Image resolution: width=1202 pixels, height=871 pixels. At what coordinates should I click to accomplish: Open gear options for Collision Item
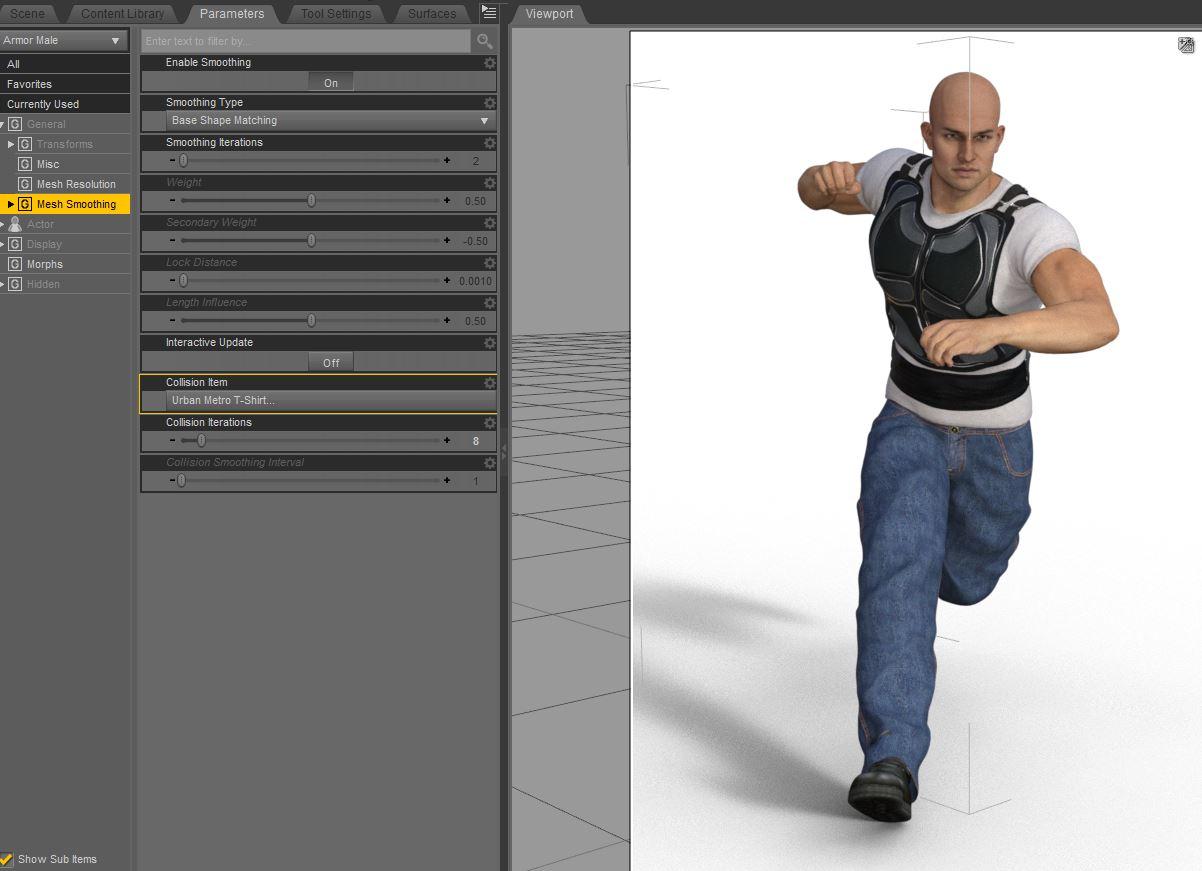(490, 383)
